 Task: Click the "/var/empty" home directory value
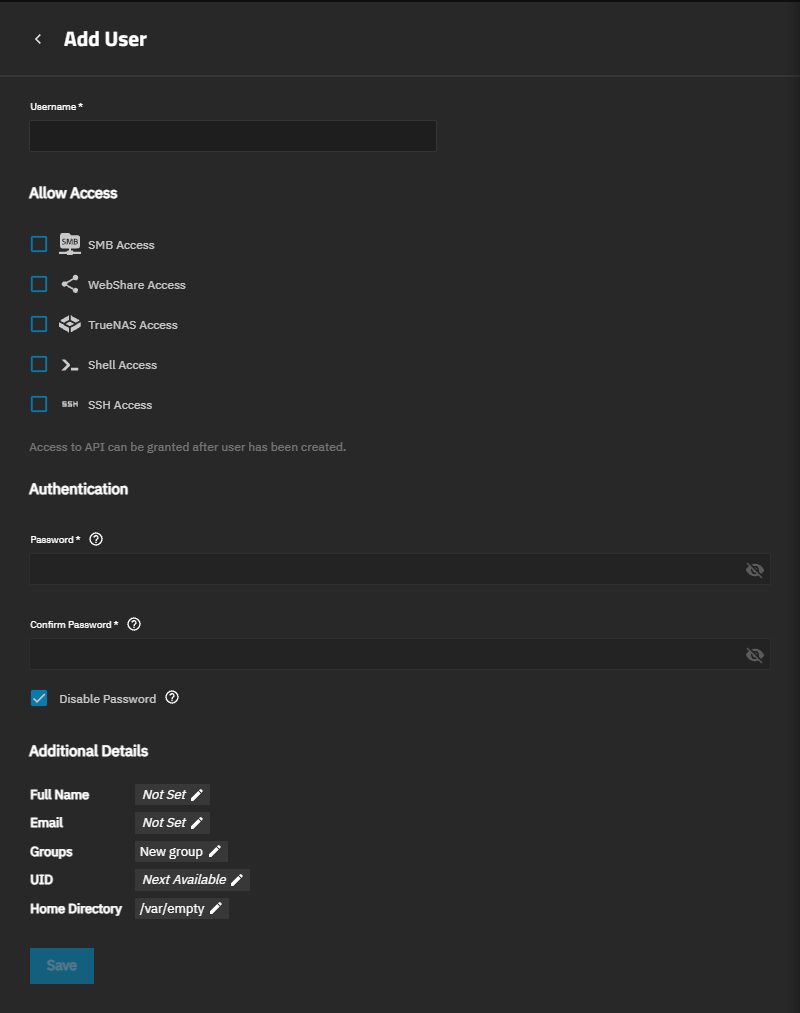[x=172, y=908]
